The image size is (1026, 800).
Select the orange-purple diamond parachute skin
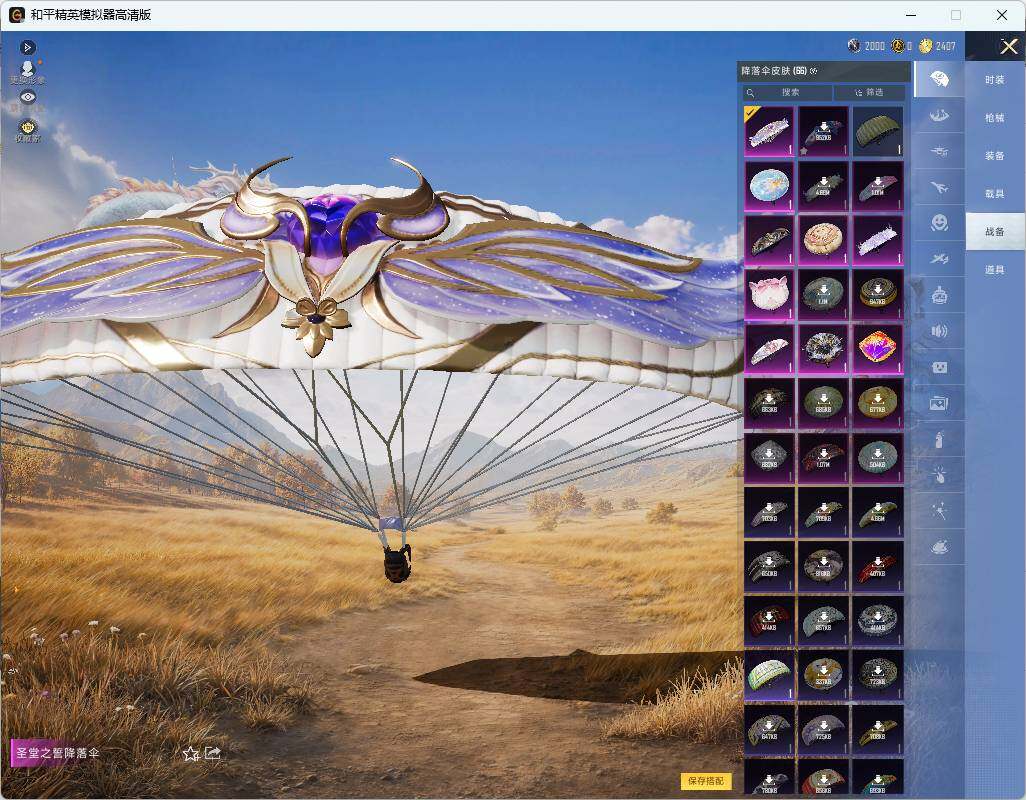click(877, 349)
